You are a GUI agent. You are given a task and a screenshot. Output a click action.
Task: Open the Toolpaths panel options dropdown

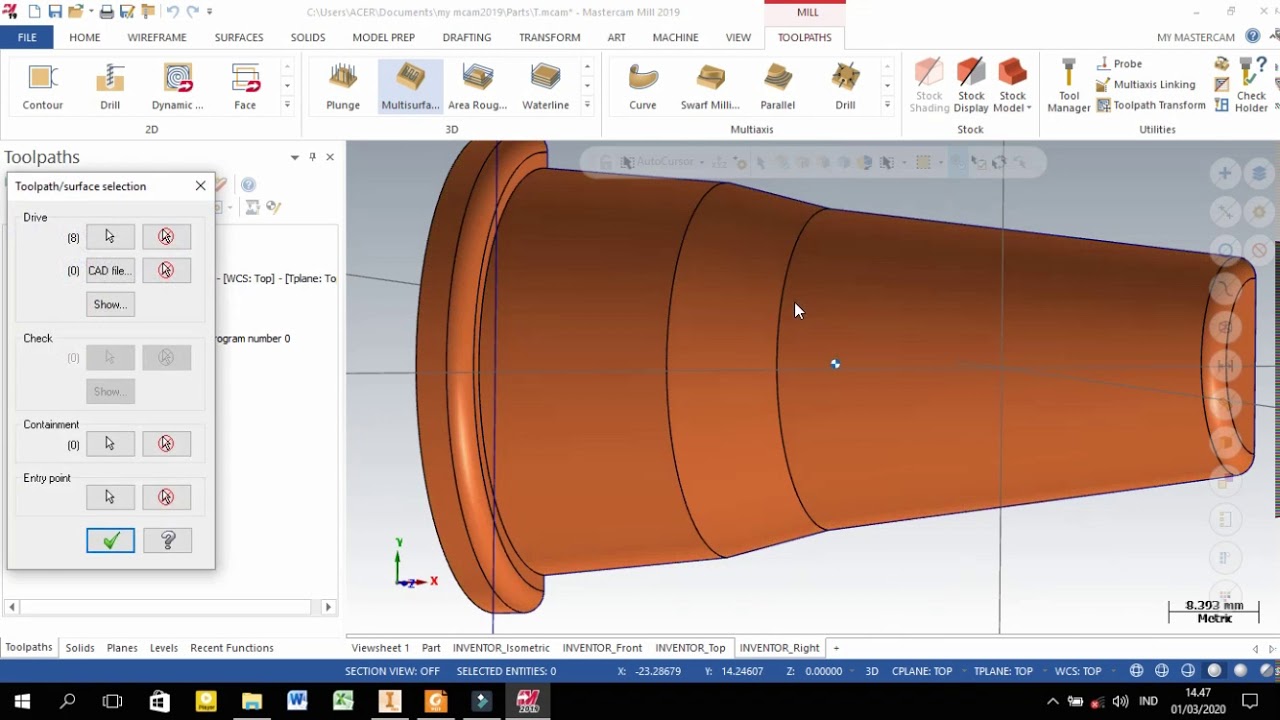pos(295,157)
